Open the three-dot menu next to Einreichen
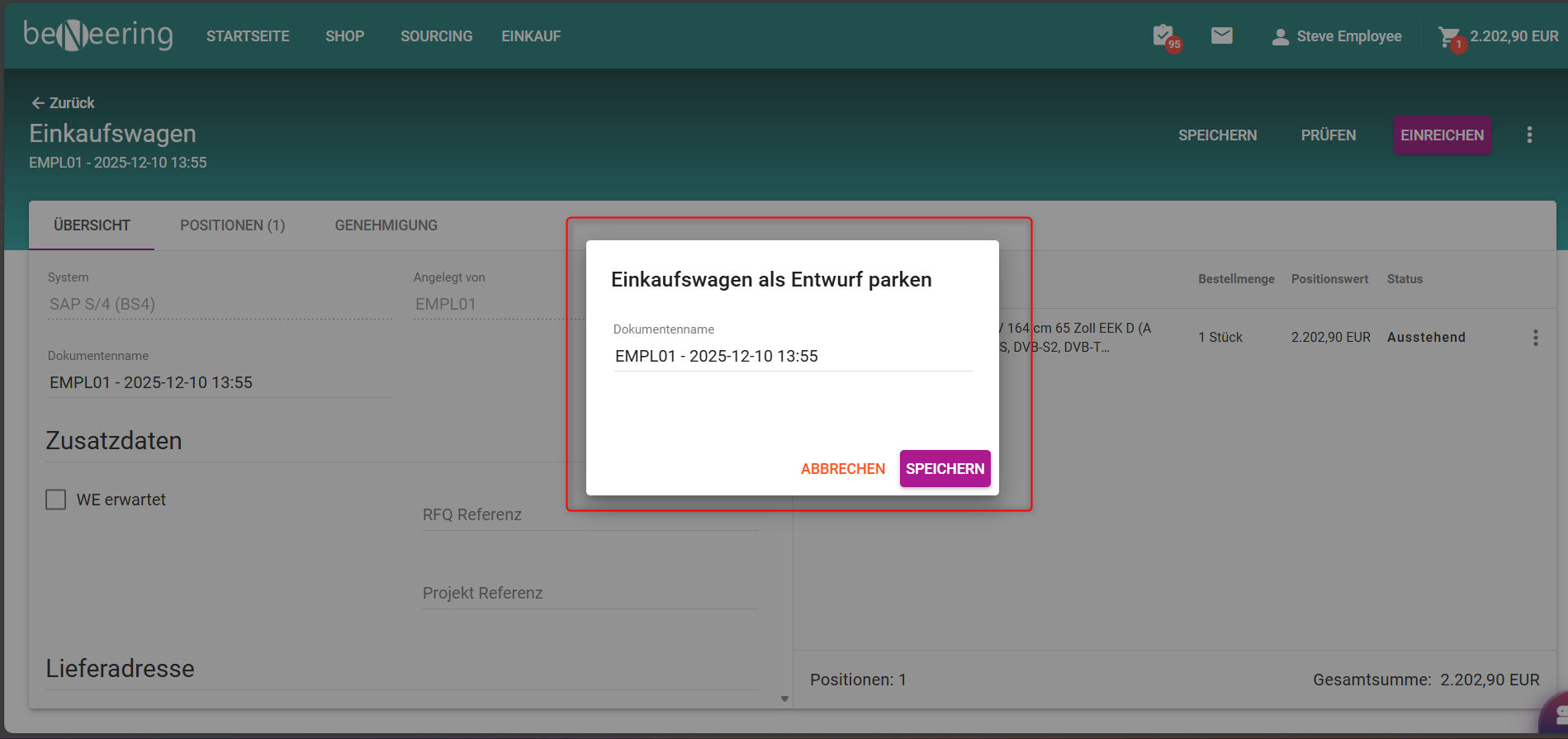The image size is (1568, 739). pos(1529,135)
